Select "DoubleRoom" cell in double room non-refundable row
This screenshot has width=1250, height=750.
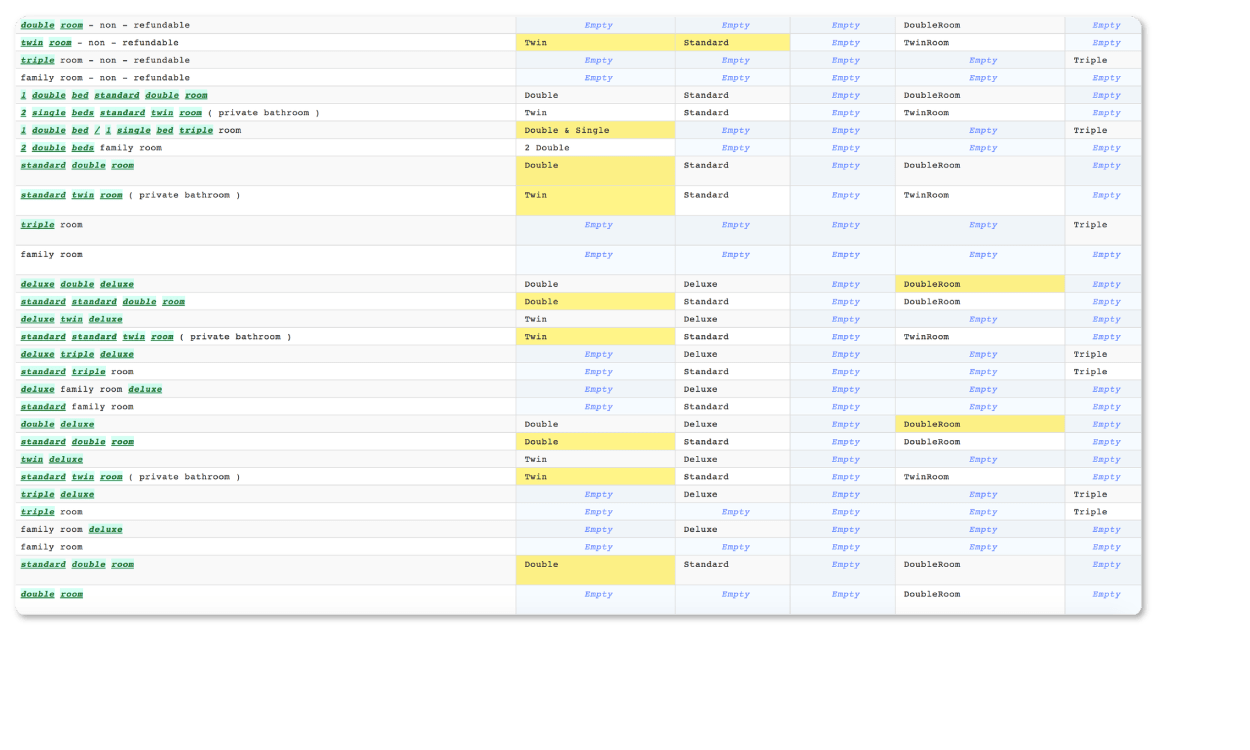click(x=979, y=25)
